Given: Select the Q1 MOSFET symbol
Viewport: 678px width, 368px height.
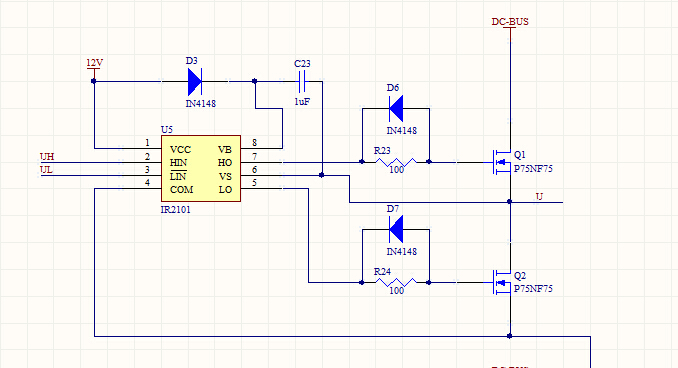Looking at the screenshot, I should 502,162.
